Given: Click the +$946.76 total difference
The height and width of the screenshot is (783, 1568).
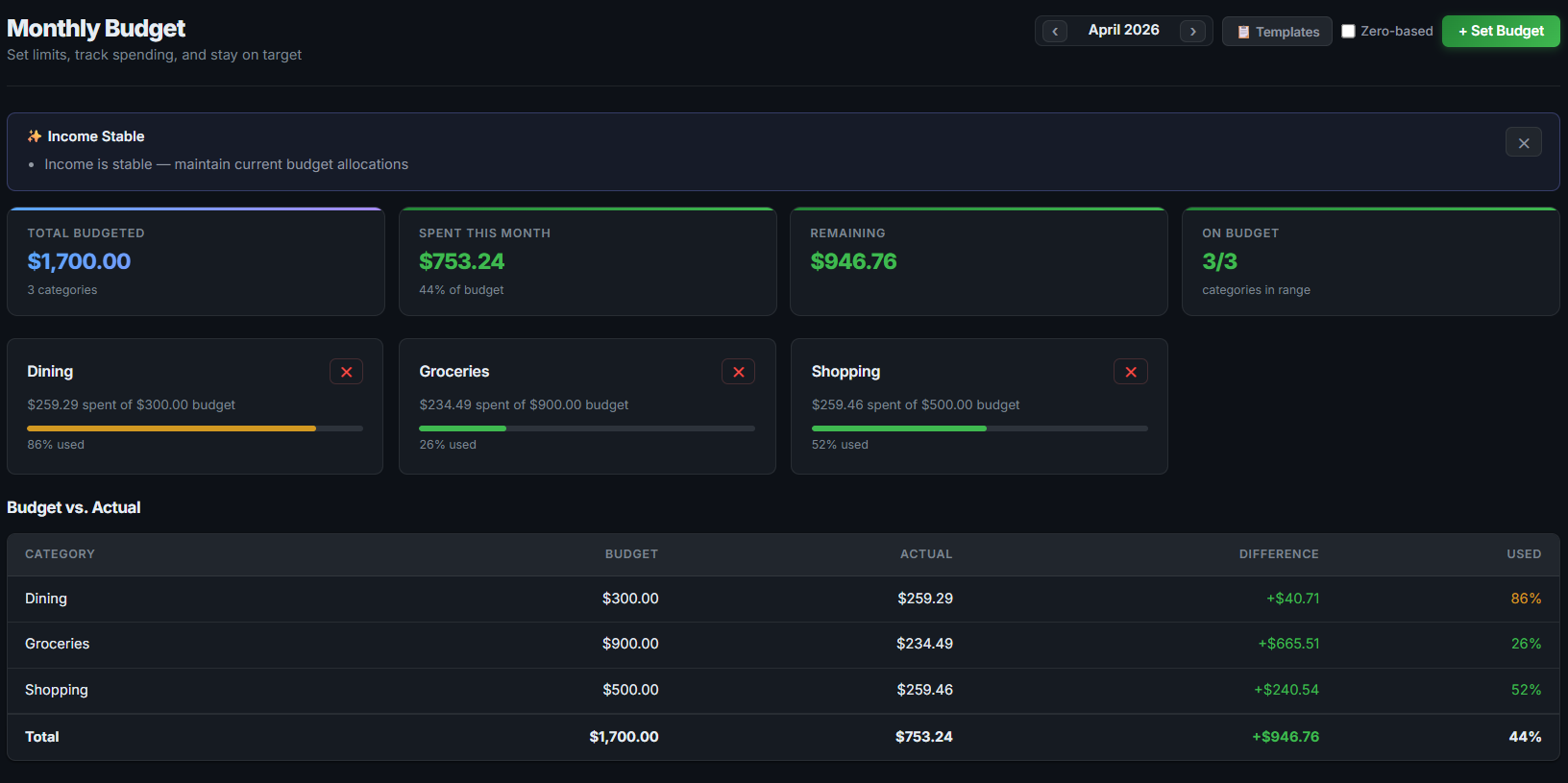Looking at the screenshot, I should [1286, 737].
